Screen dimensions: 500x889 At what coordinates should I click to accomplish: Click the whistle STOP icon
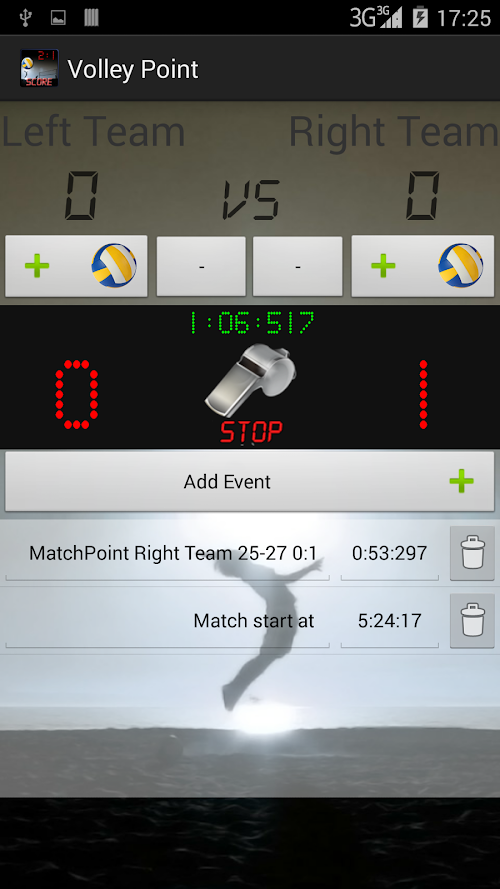click(x=251, y=393)
